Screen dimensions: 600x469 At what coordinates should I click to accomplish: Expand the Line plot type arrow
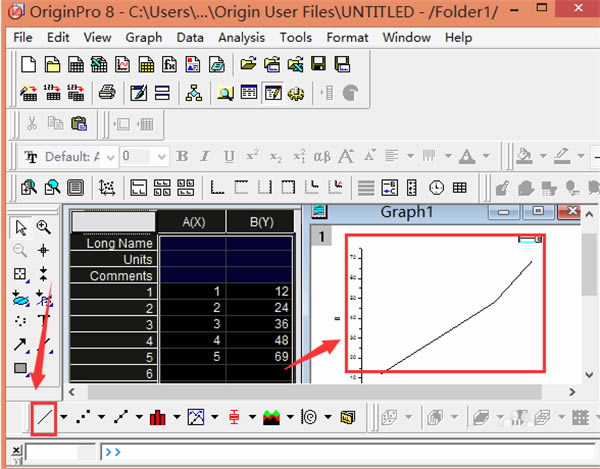tap(64, 417)
